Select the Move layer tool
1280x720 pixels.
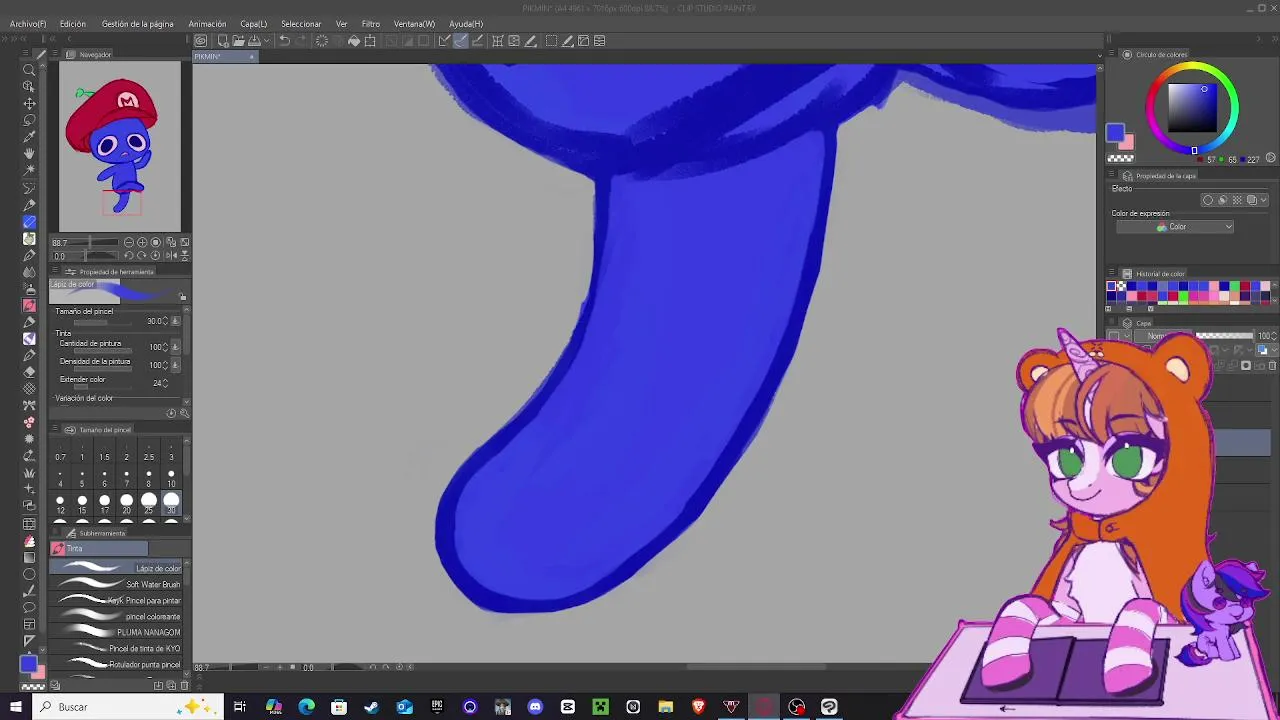pyautogui.click(x=29, y=103)
